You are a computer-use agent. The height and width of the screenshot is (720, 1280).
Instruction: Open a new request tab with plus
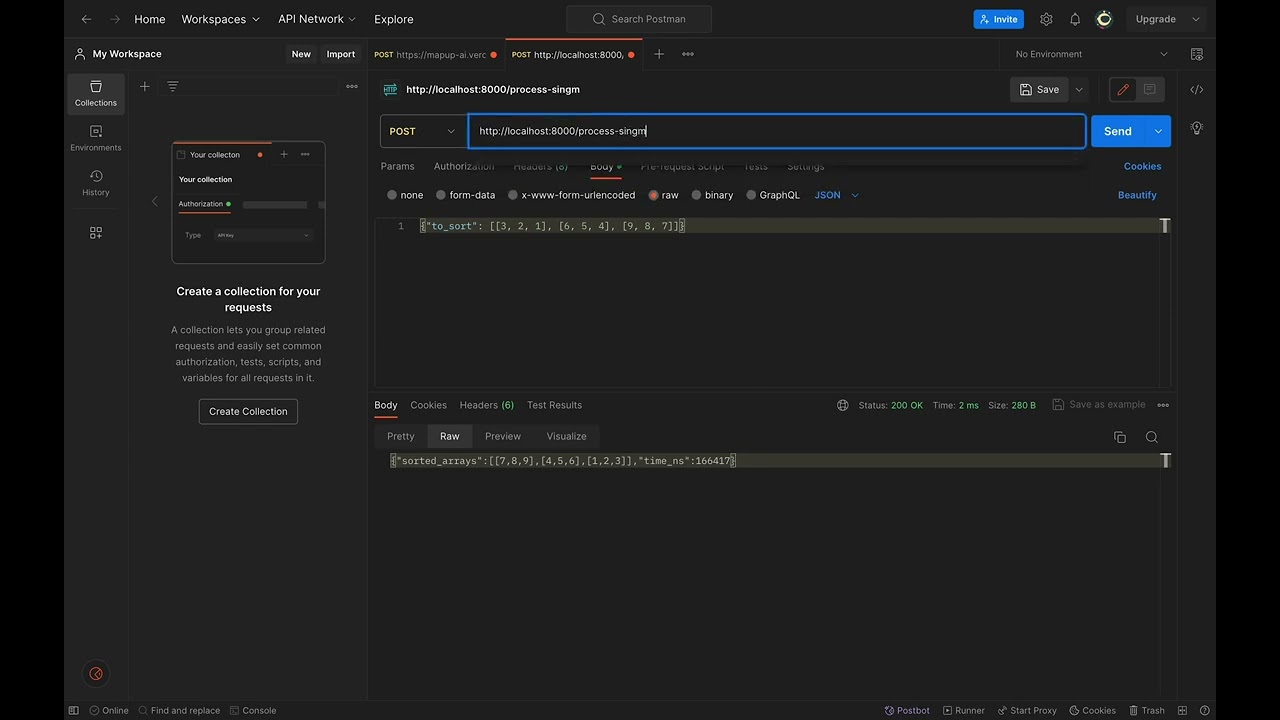(658, 54)
